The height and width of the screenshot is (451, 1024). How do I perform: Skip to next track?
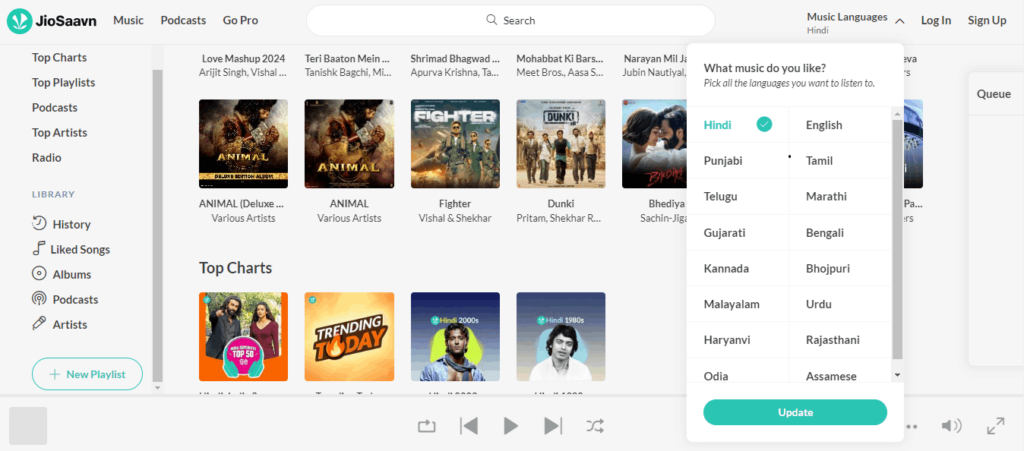tap(553, 426)
